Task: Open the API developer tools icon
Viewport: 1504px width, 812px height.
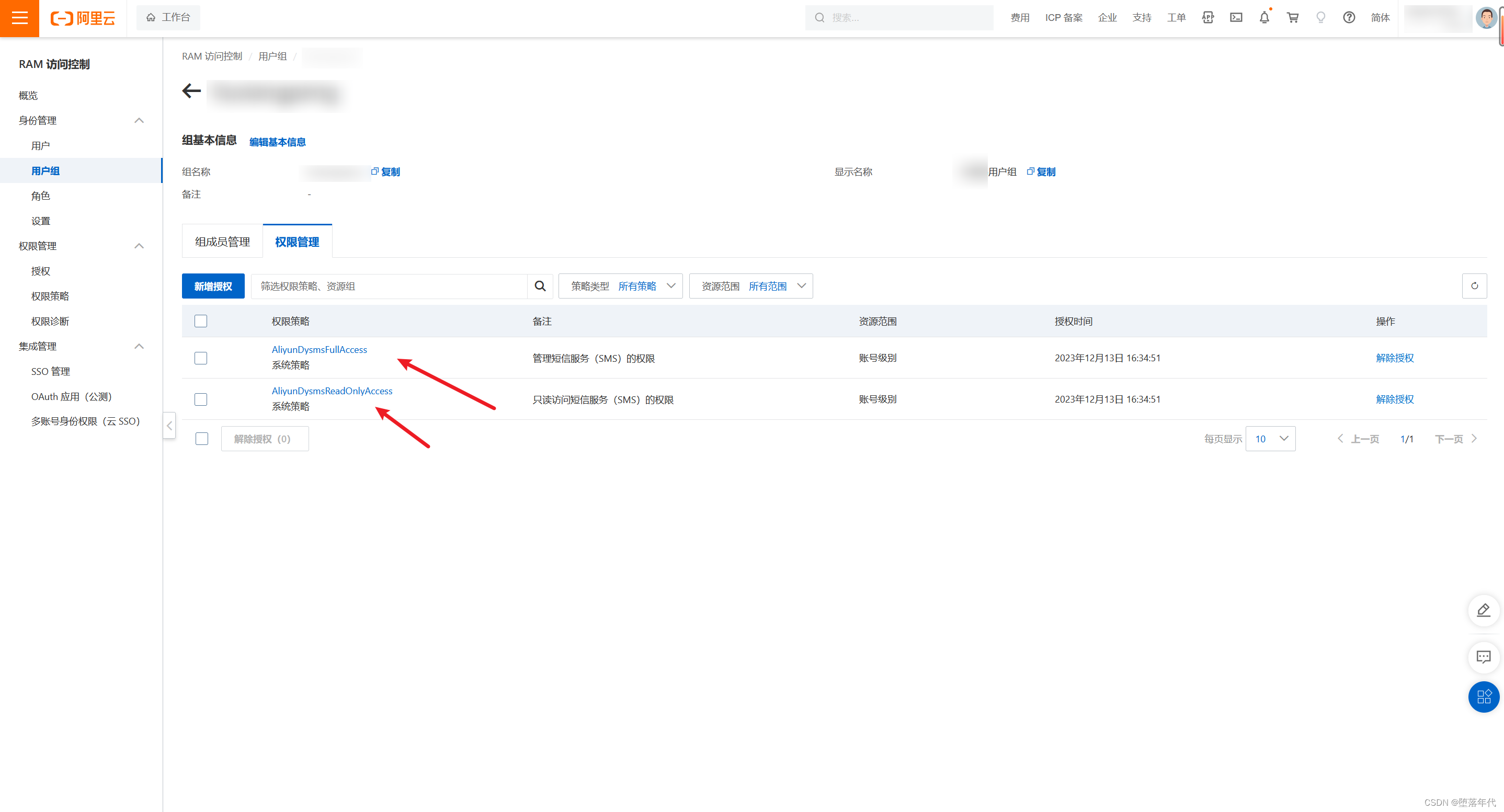Action: click(1208, 17)
